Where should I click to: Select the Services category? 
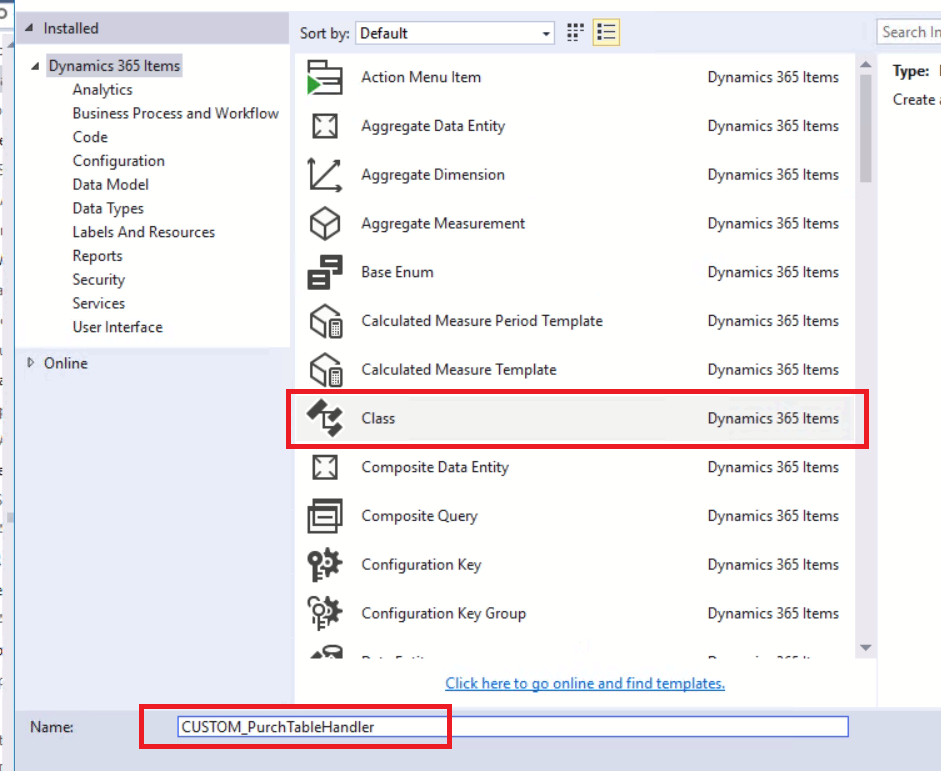tap(98, 303)
